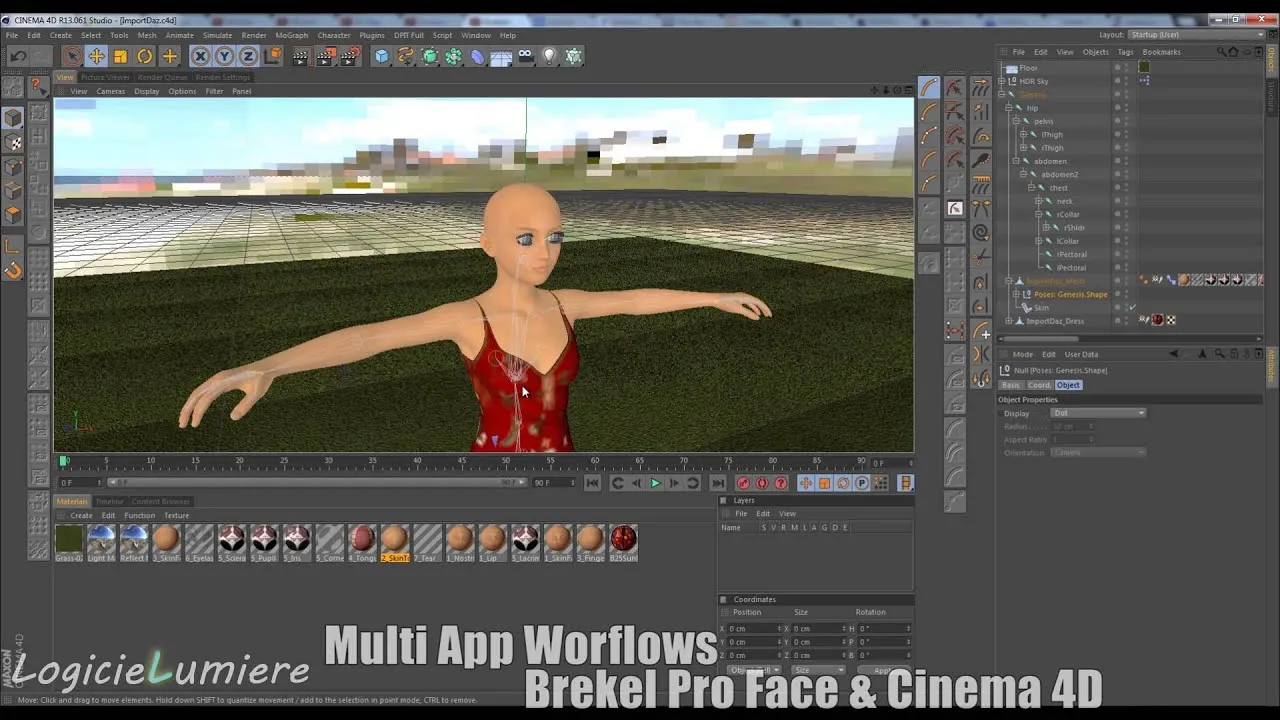This screenshot has height=720, width=1280.
Task: Switch to the Coord. attributes tab
Action: click(x=1039, y=385)
